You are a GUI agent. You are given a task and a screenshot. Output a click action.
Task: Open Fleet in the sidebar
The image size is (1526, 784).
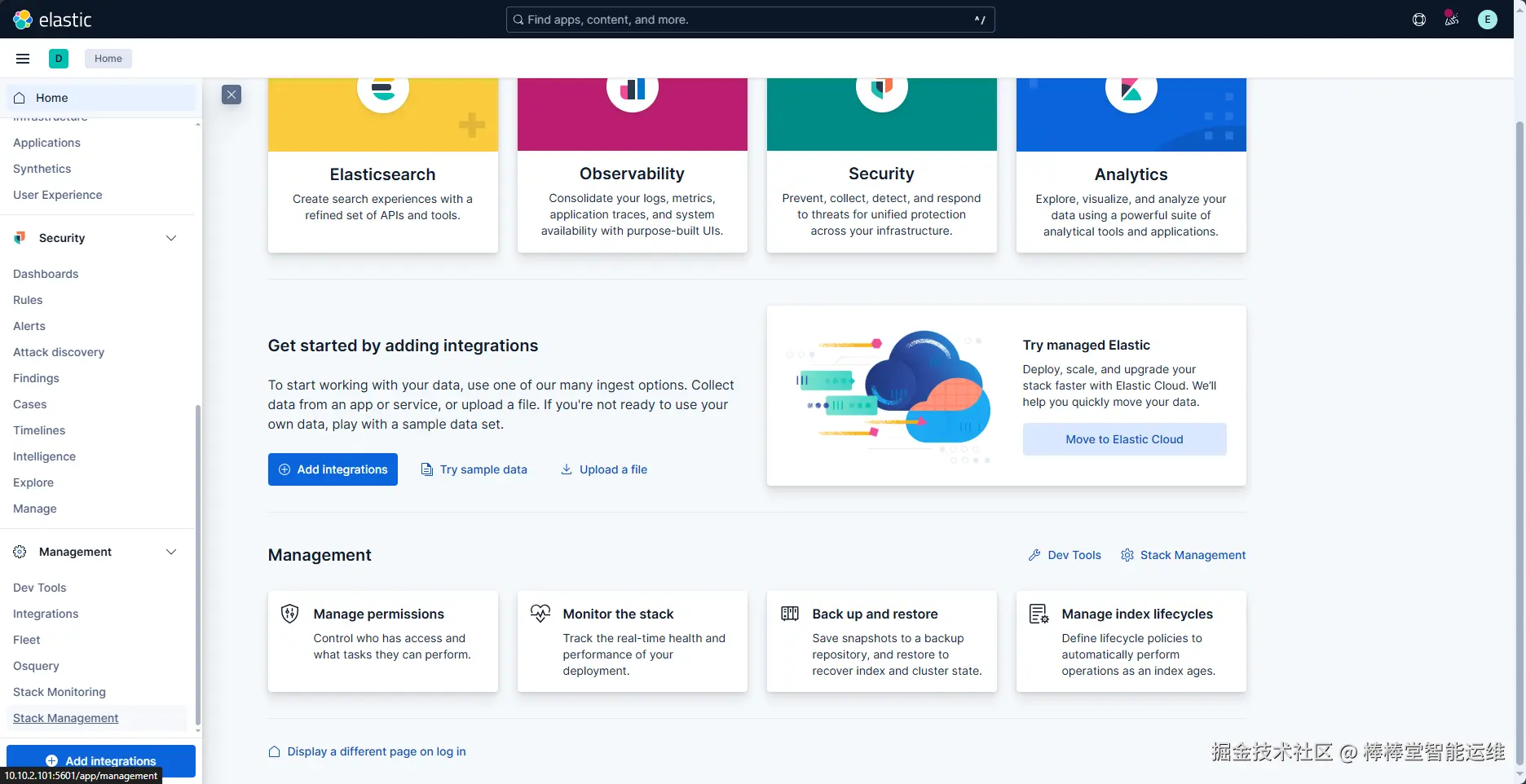[27, 640]
